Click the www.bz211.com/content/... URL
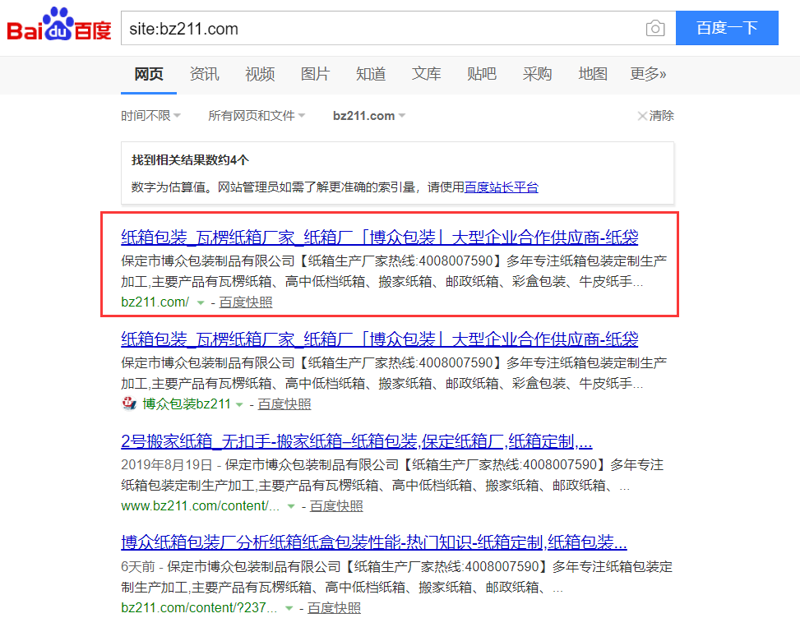800x618 pixels. click(x=201, y=506)
